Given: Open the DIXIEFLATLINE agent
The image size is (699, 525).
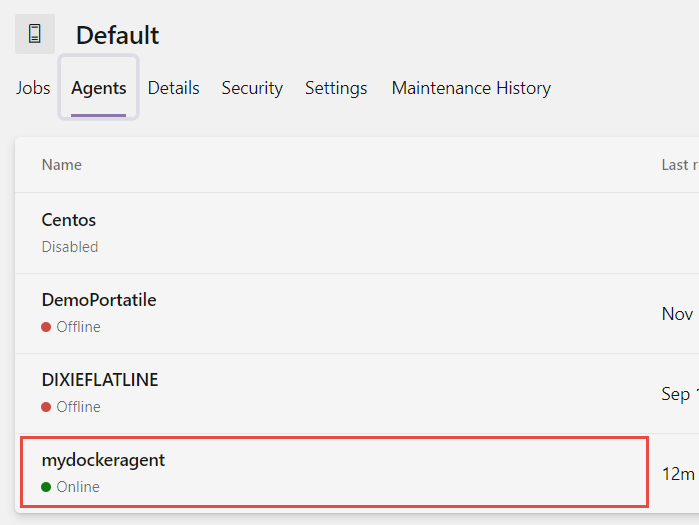Looking at the screenshot, I should pyautogui.click(x=100, y=380).
